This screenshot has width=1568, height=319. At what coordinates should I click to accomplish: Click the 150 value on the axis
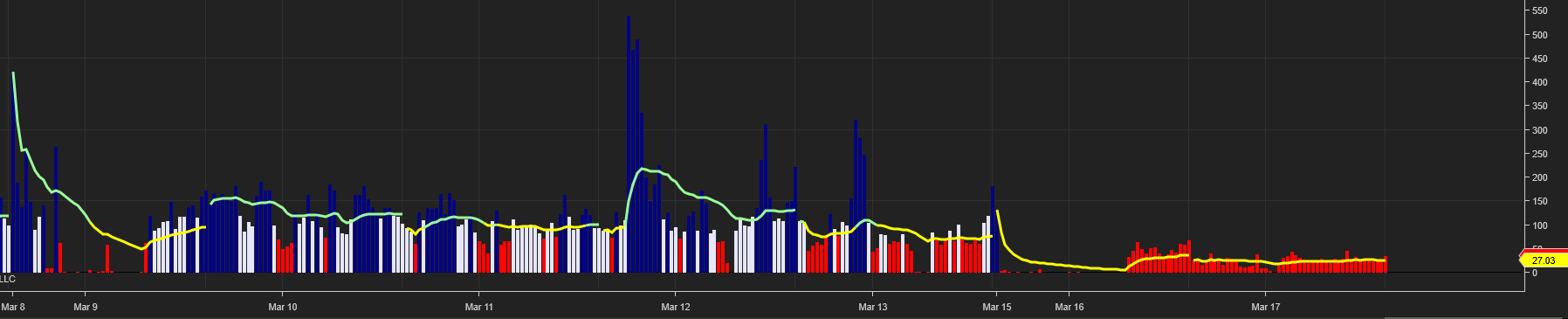(x=1540, y=201)
